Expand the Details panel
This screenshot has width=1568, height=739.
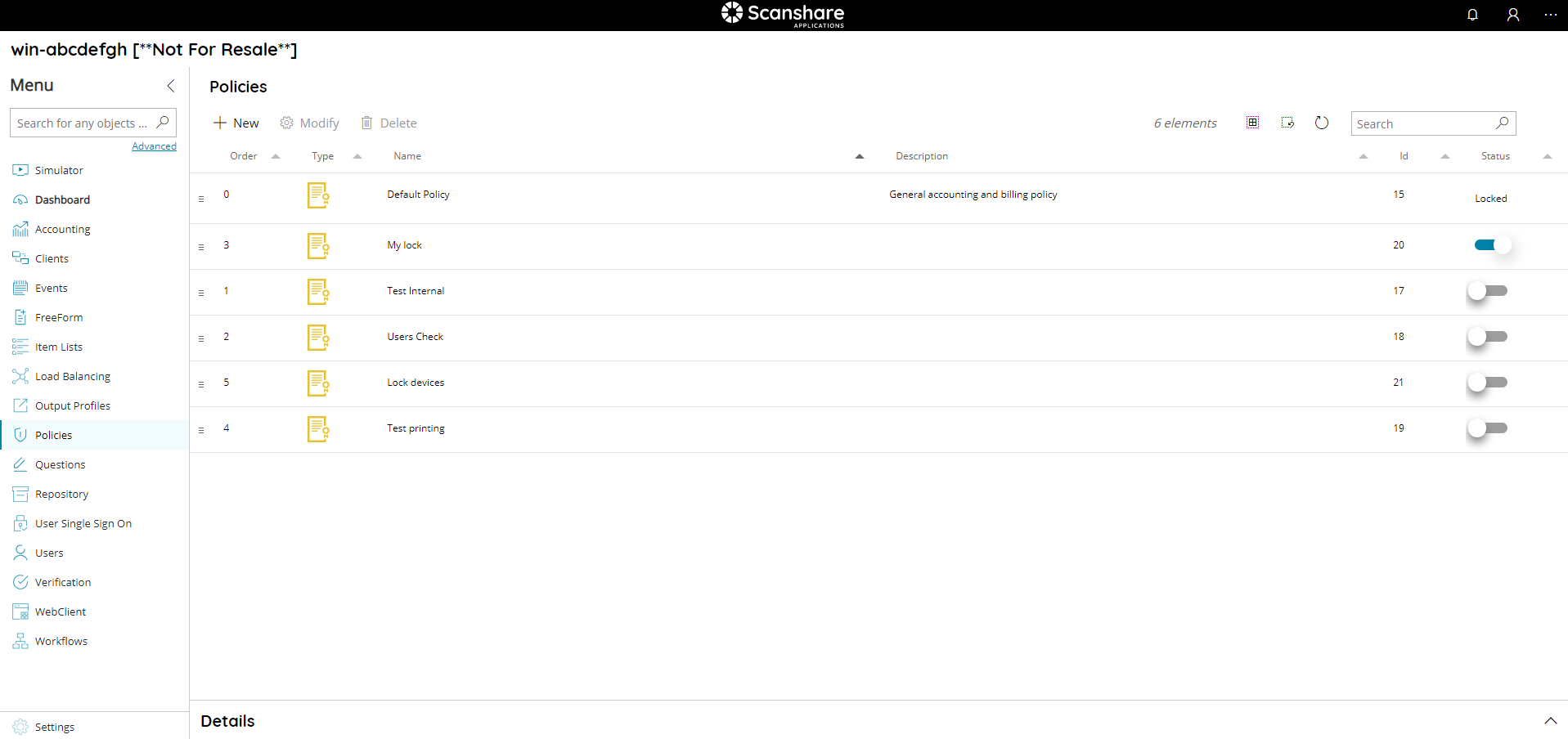tap(1551, 721)
